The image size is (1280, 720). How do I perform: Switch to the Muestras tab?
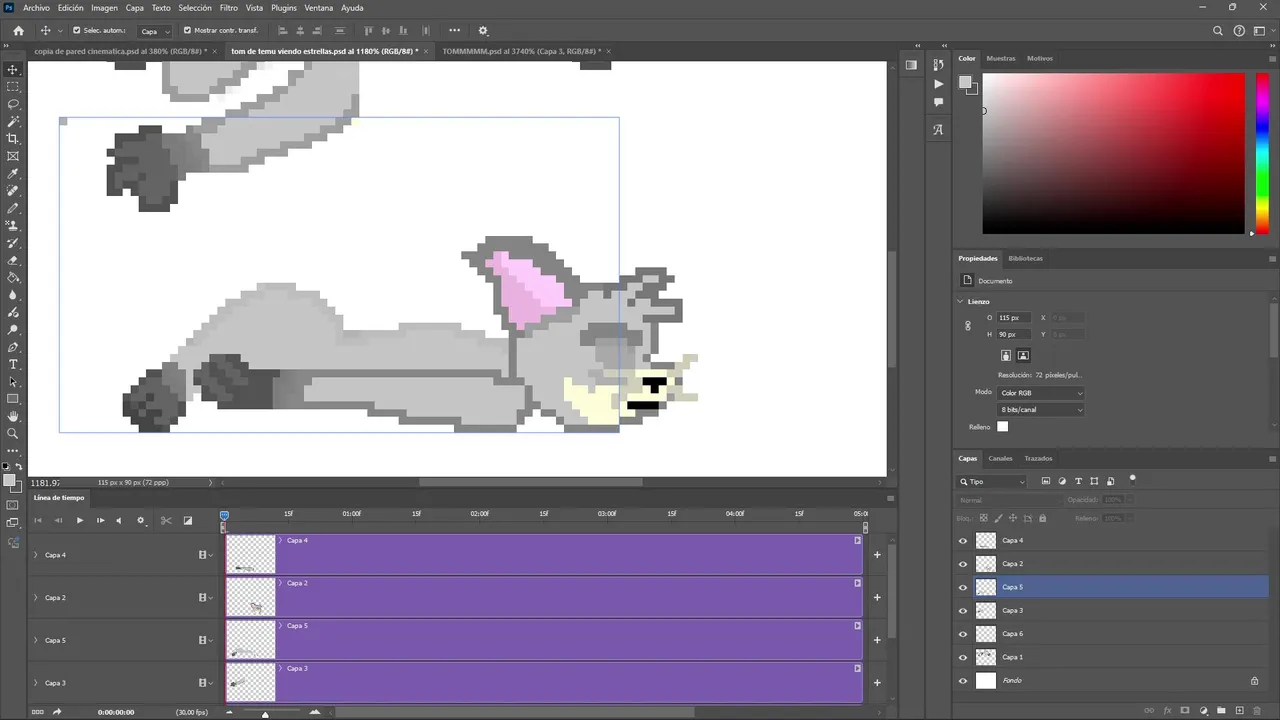1001,58
